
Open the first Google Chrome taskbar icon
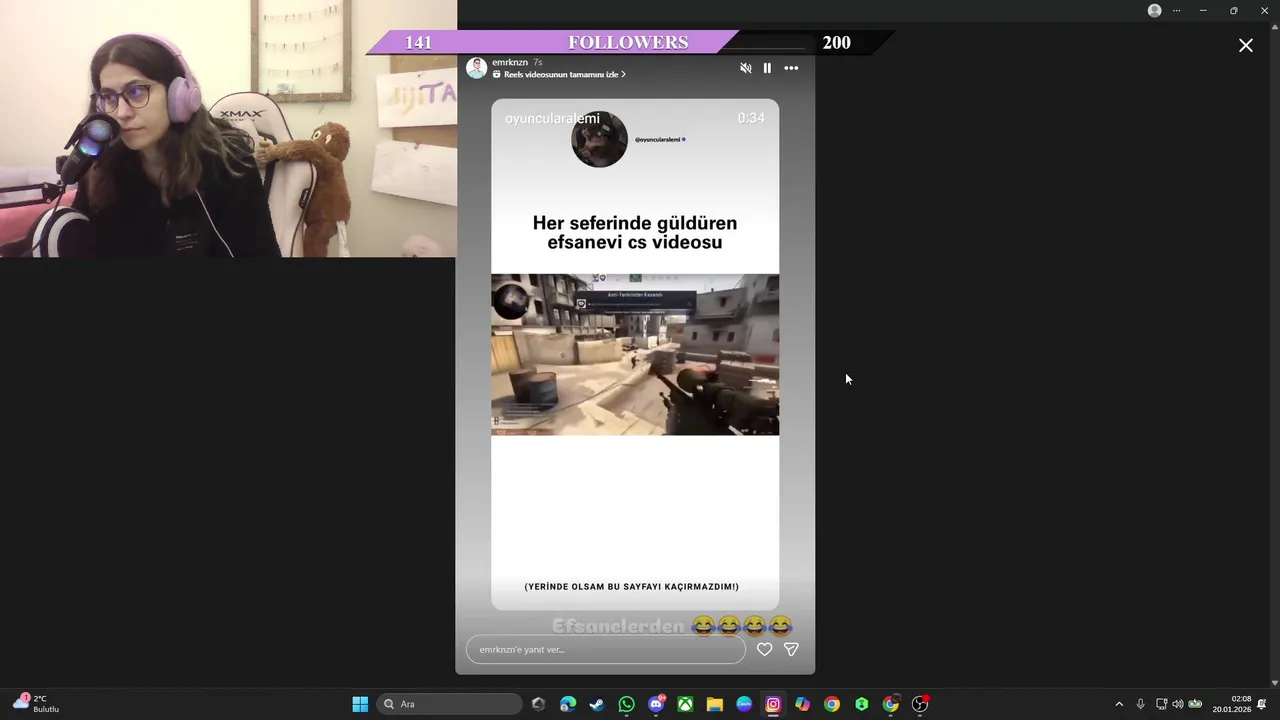click(x=831, y=704)
